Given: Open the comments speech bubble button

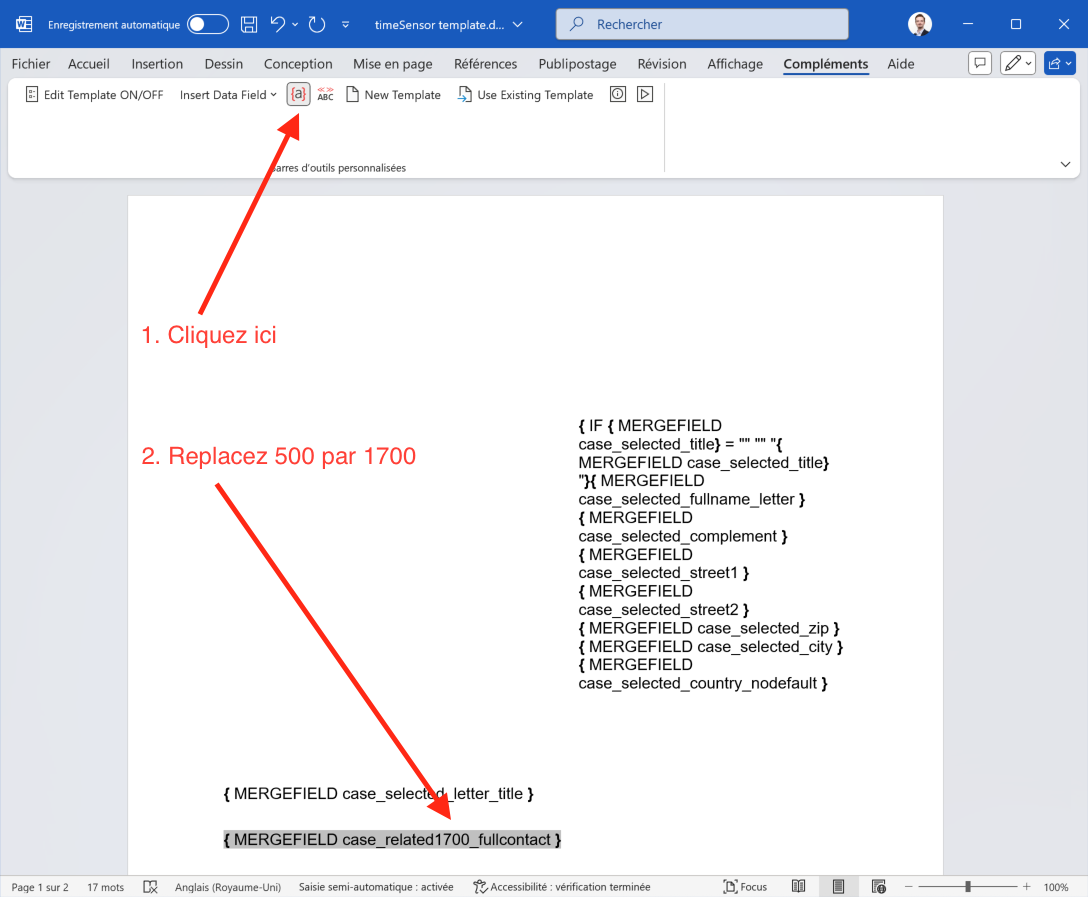Looking at the screenshot, I should pyautogui.click(x=980, y=63).
